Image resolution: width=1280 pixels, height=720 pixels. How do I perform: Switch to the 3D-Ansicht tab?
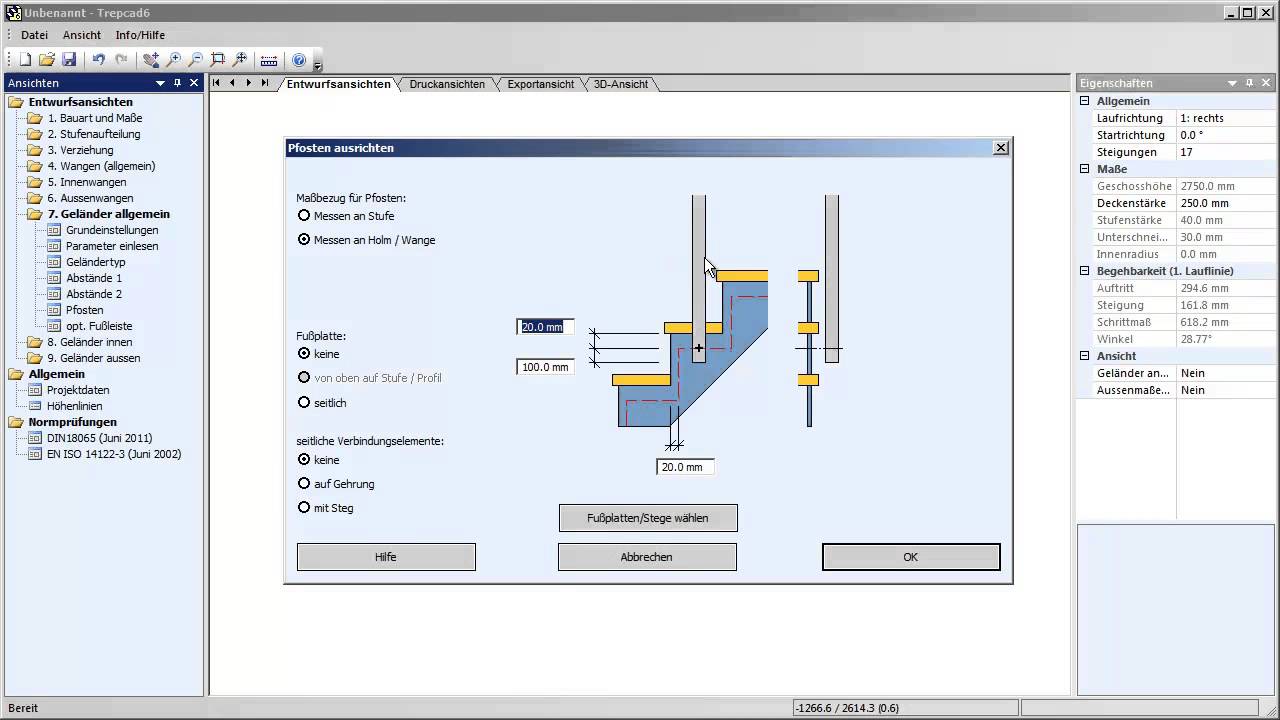point(621,84)
